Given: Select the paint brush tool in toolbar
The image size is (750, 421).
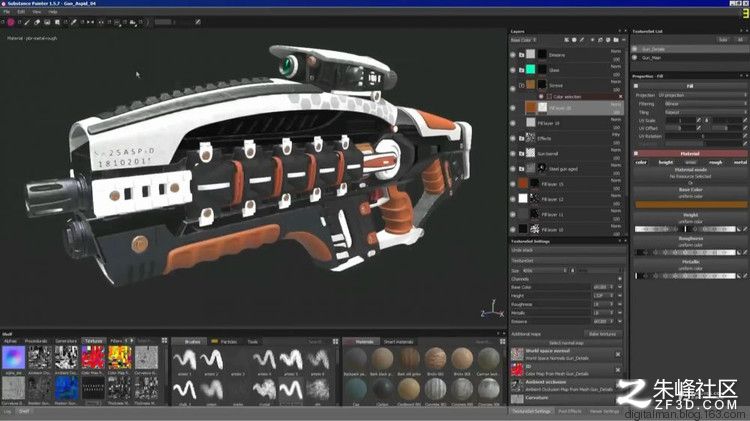Looking at the screenshot, I should (x=27, y=22).
